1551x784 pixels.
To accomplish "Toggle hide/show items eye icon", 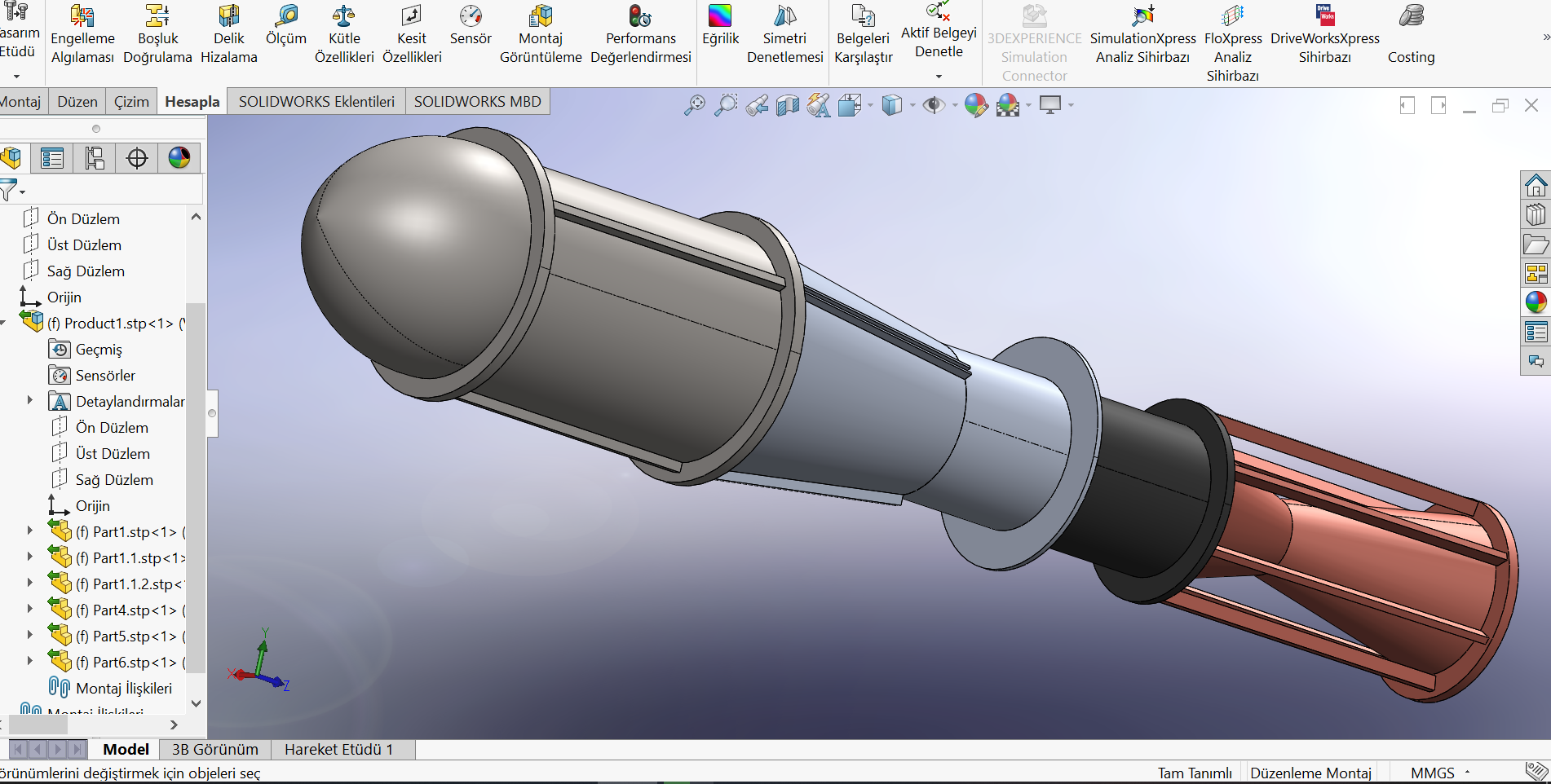I will pyautogui.click(x=935, y=105).
